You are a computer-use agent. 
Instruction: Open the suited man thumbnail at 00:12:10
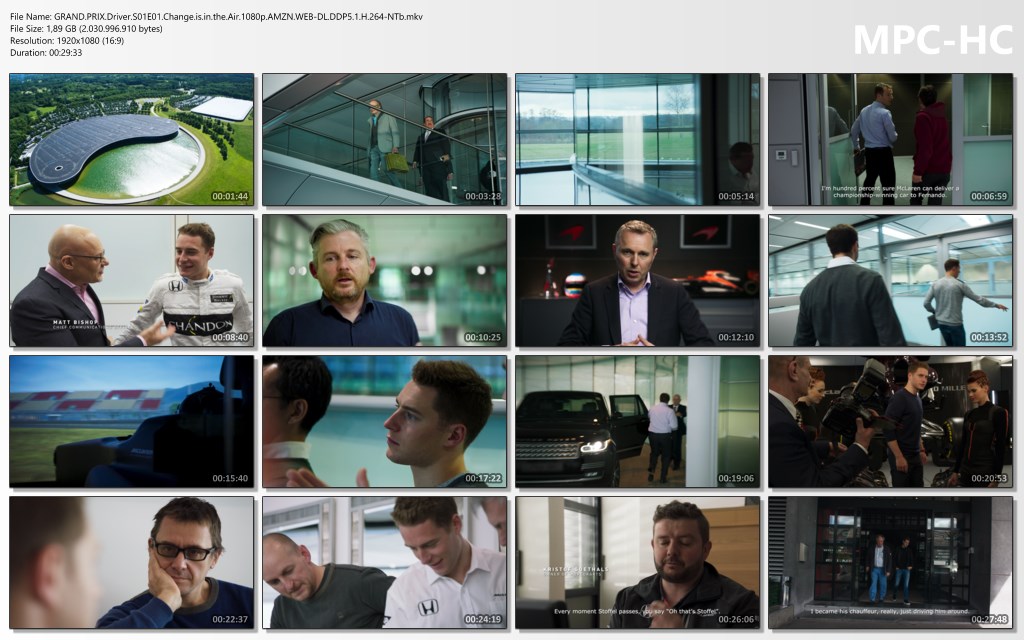click(x=637, y=280)
